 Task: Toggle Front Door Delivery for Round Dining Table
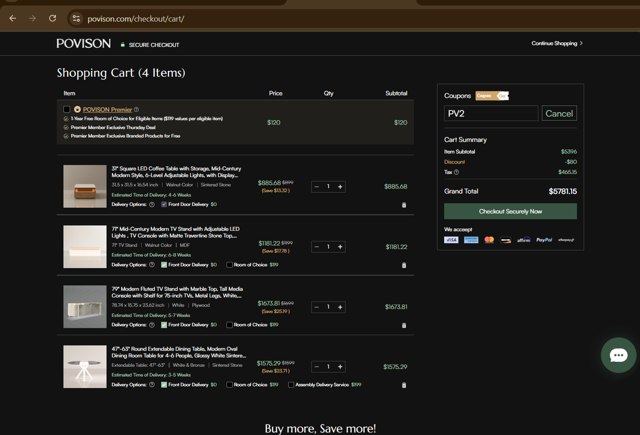click(164, 384)
